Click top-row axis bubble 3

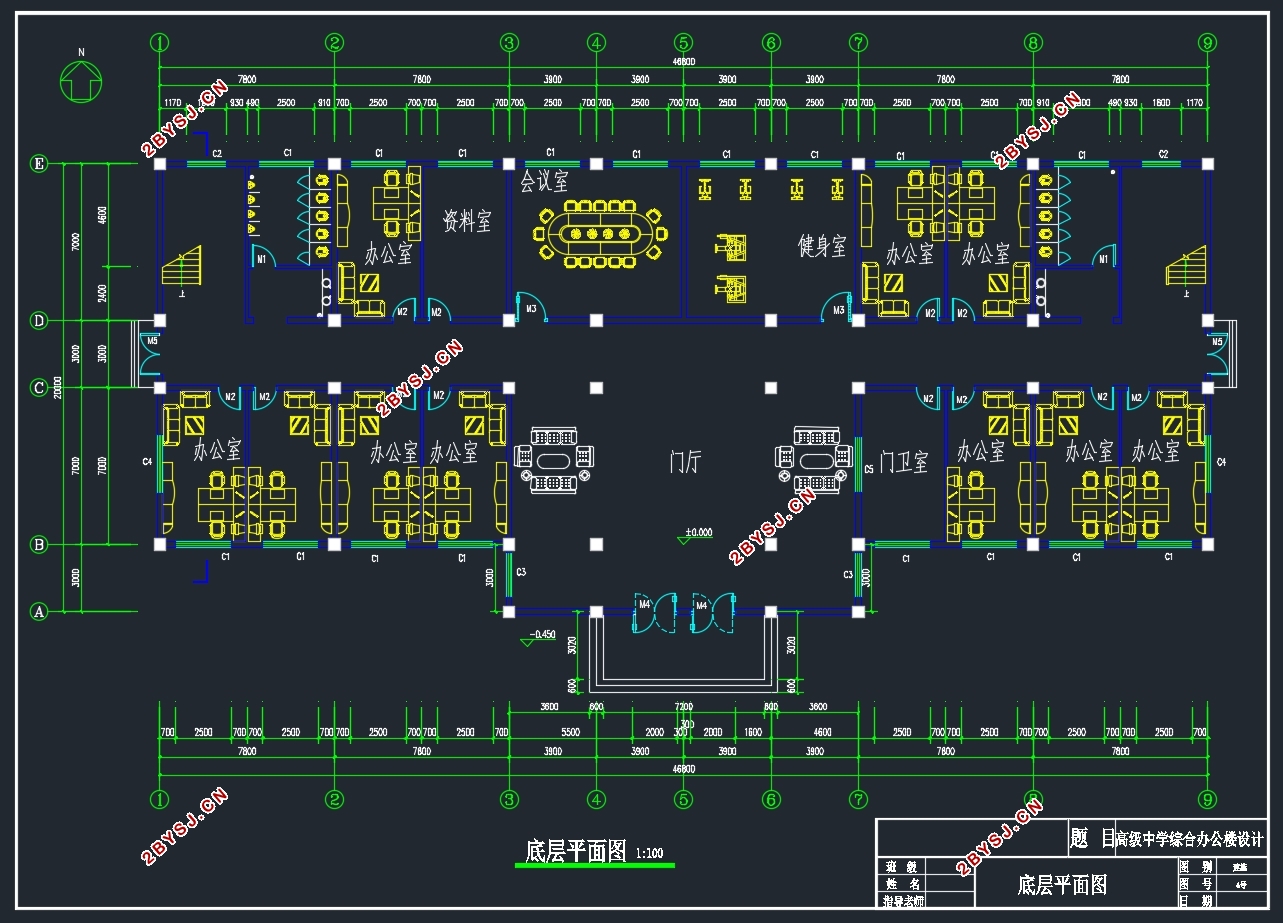pos(509,42)
